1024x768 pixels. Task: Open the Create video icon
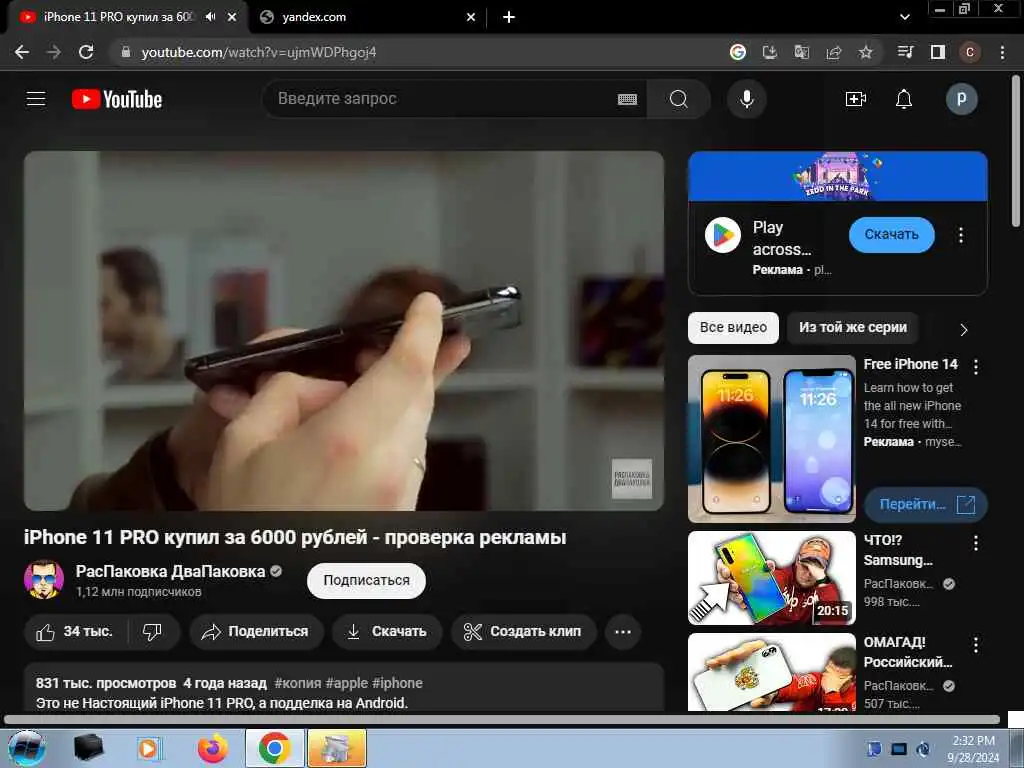pyautogui.click(x=856, y=99)
